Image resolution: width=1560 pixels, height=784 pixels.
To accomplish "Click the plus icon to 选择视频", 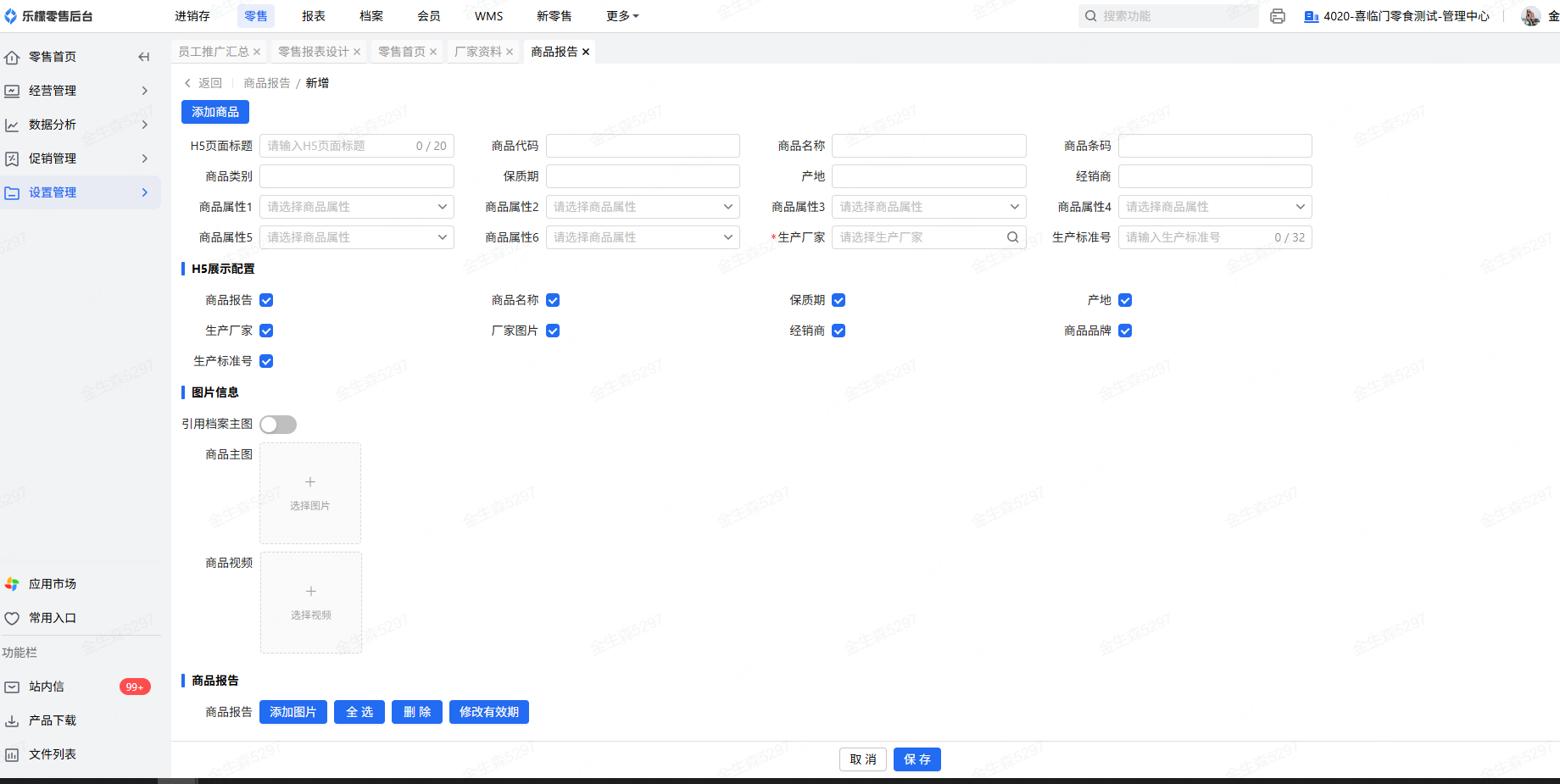I will [311, 591].
